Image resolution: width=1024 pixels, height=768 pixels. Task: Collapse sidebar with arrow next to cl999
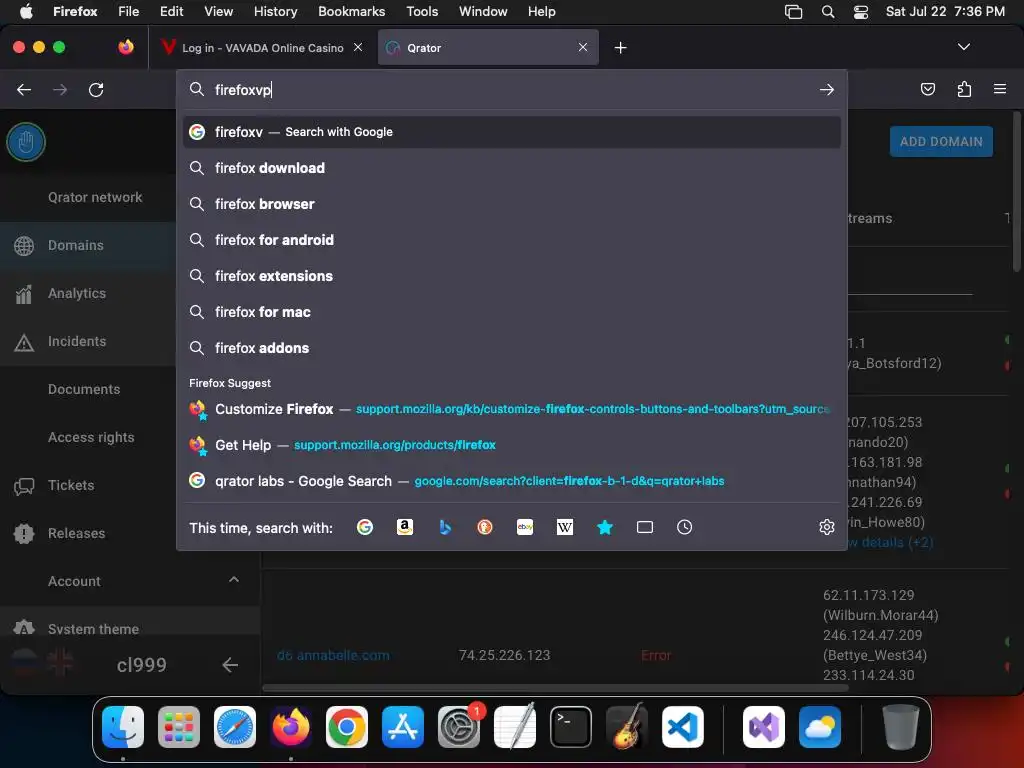pyautogui.click(x=230, y=665)
